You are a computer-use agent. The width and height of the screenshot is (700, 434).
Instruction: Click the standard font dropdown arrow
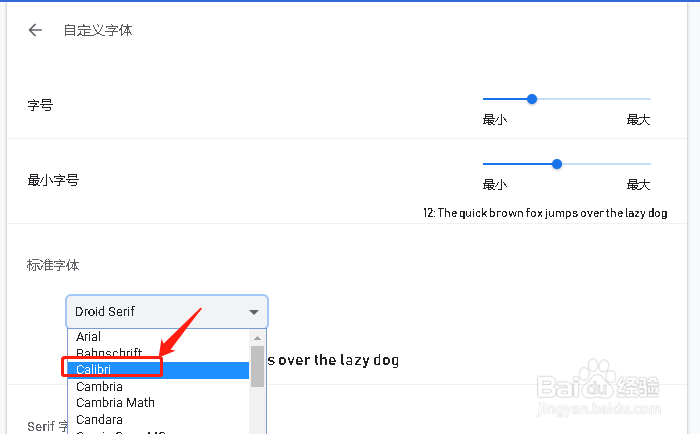click(254, 312)
